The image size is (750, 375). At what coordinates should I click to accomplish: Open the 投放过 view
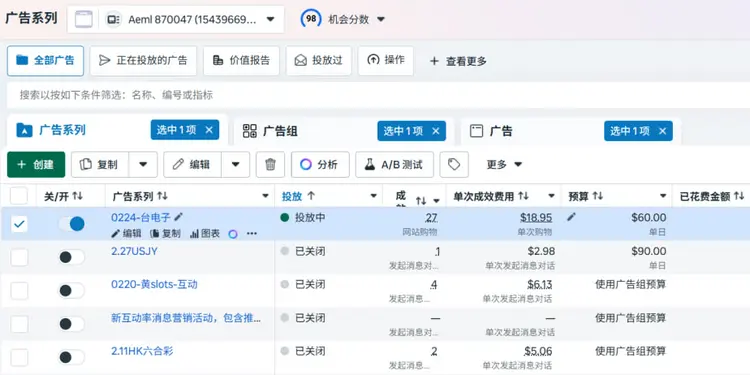(319, 61)
